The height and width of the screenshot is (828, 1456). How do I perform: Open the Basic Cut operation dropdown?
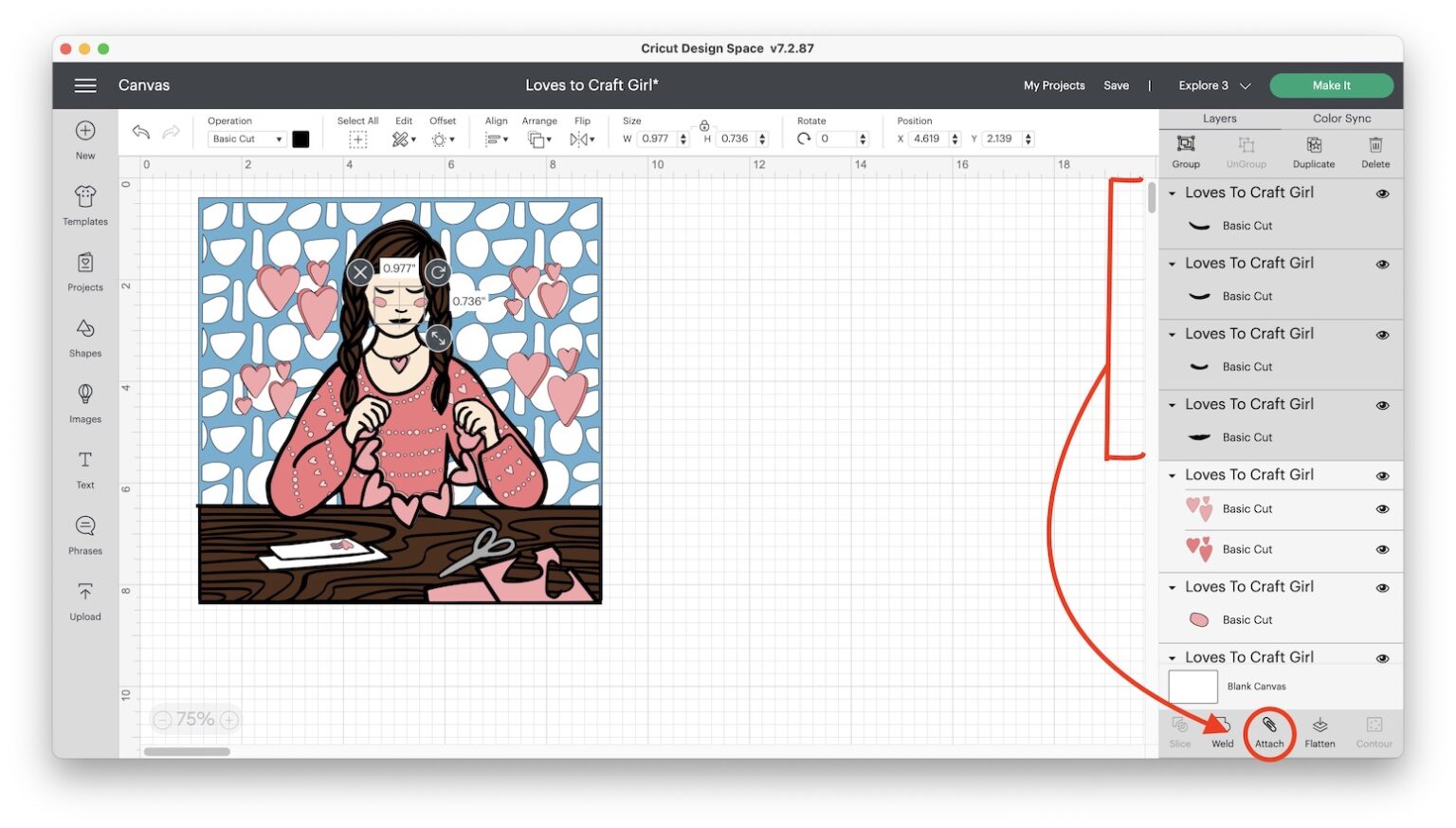[246, 138]
